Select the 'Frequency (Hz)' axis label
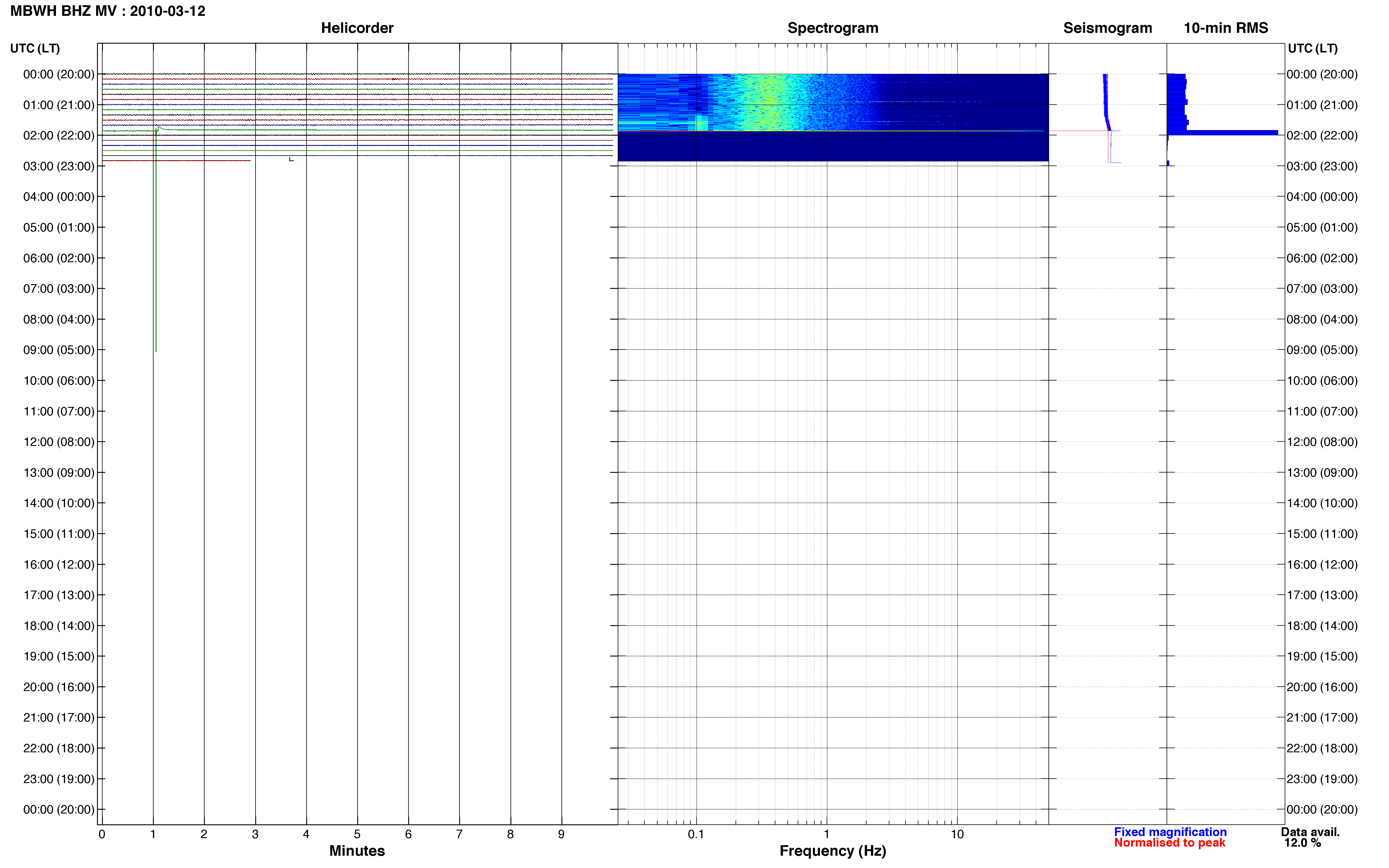This screenshot has width=1389, height=868. click(833, 851)
